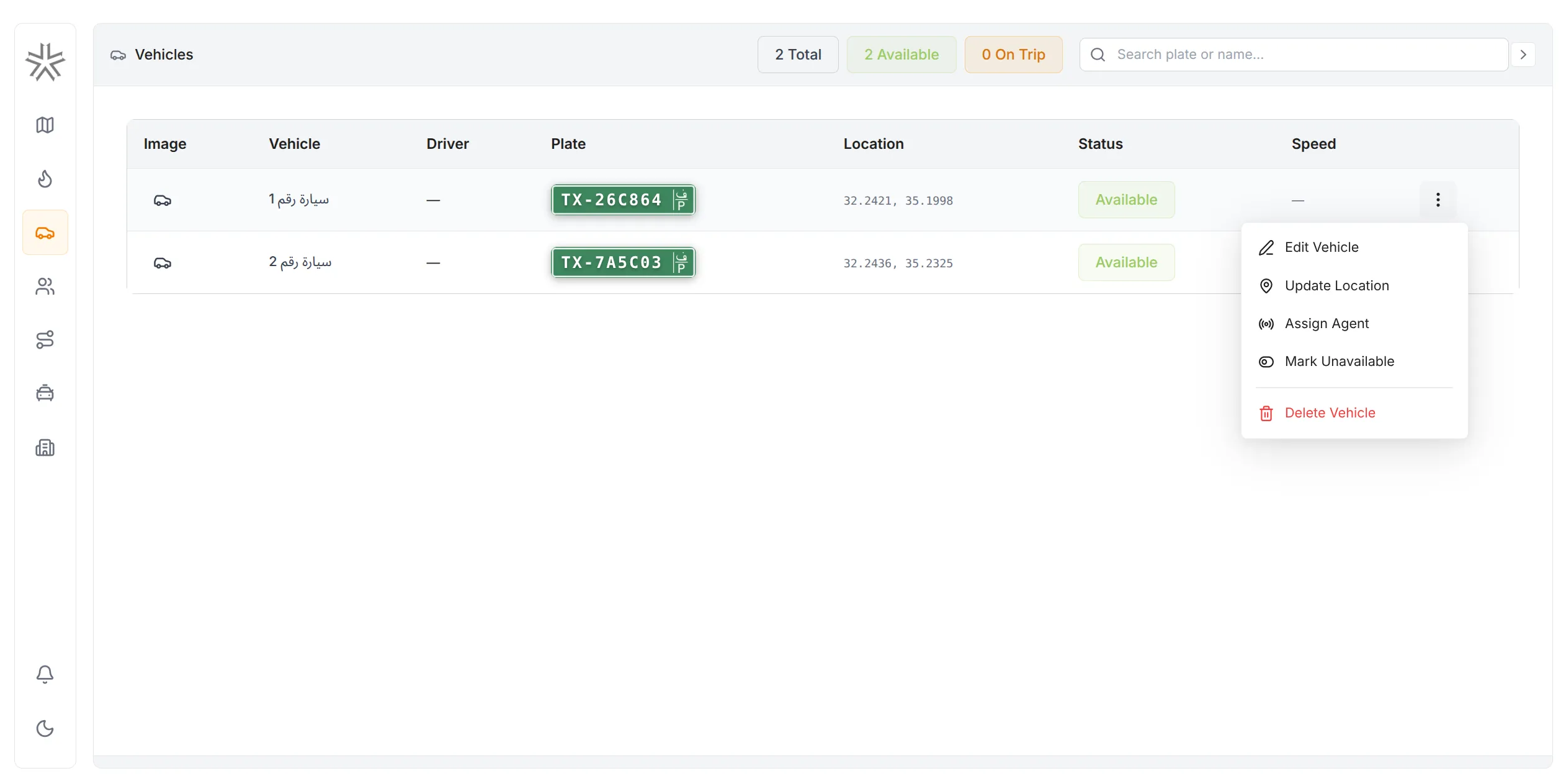Choose Delete Vehicle from the menu
The image size is (1566, 784).
pyautogui.click(x=1354, y=413)
